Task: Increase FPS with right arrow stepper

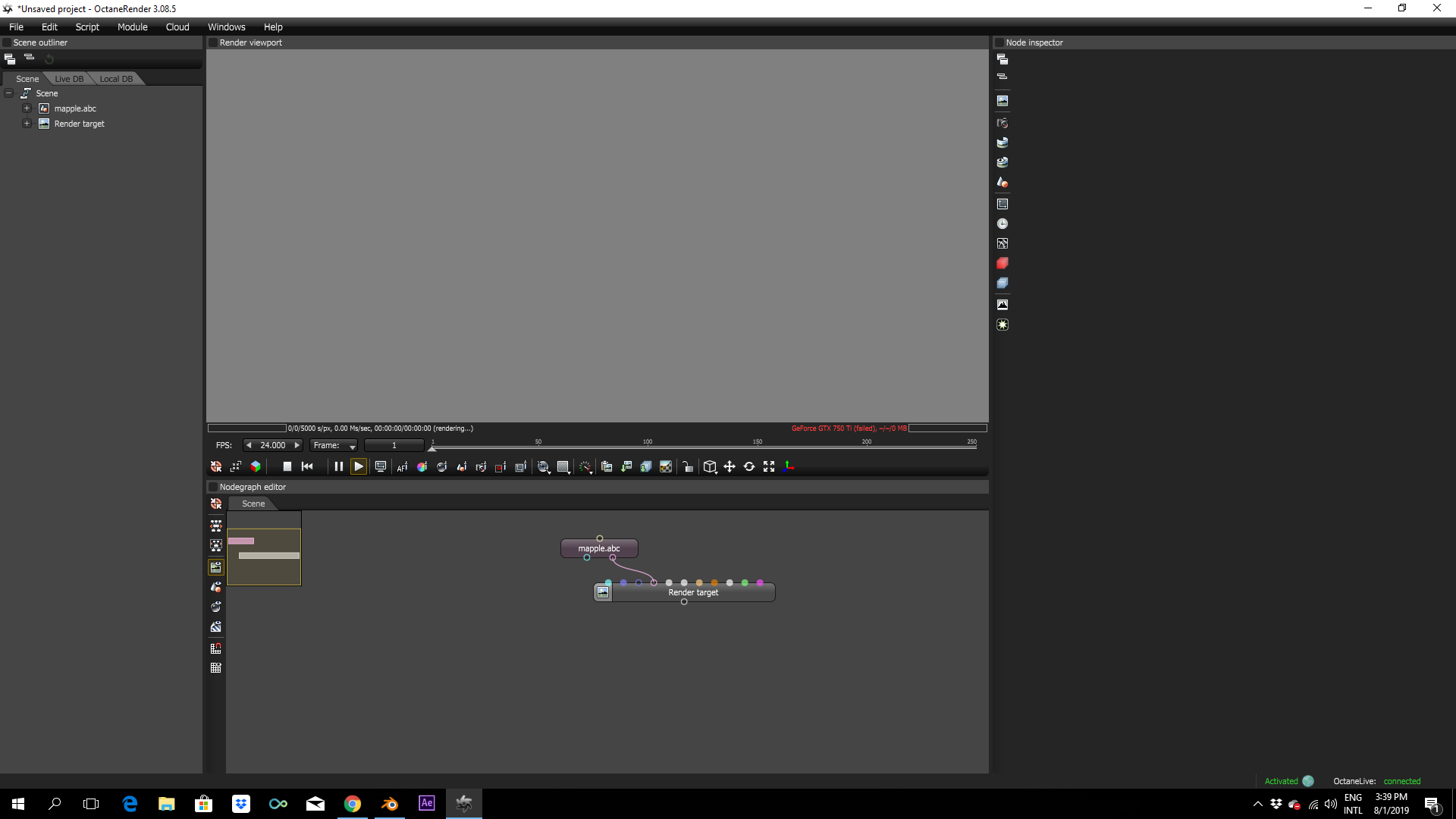Action: (x=297, y=445)
